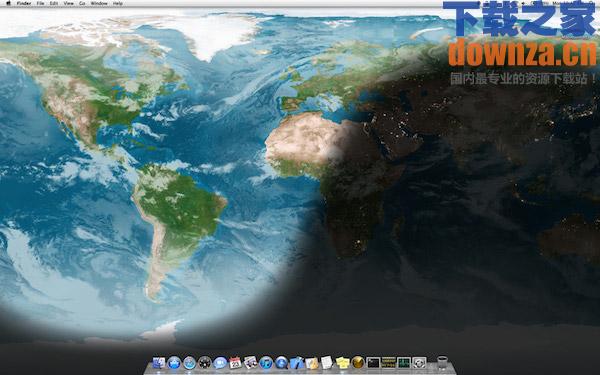
Task: Open the QuickTime Player icon
Action: click(x=281, y=362)
